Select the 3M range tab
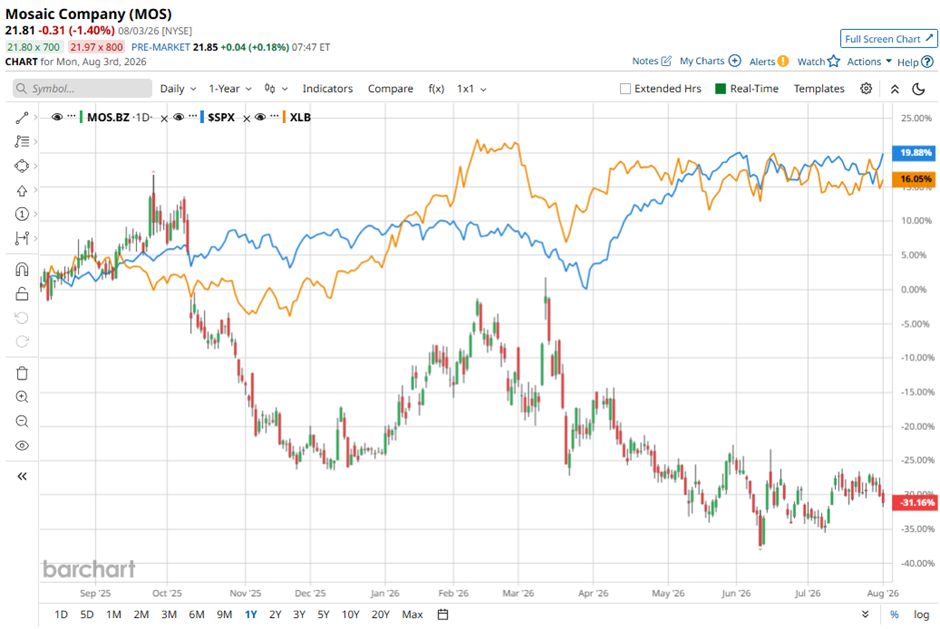This screenshot has width=940, height=629. [169, 614]
